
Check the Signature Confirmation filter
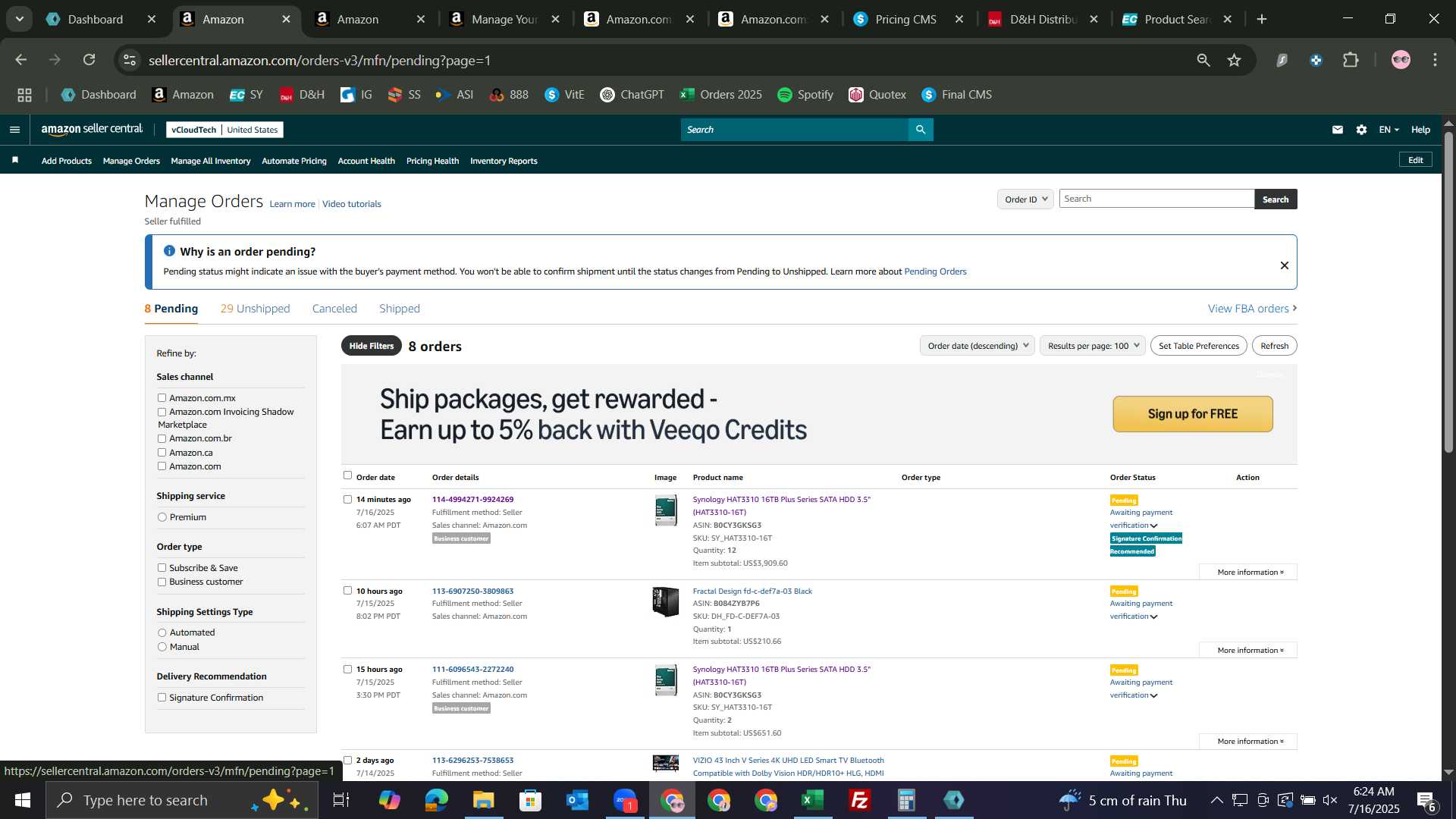[162, 698]
